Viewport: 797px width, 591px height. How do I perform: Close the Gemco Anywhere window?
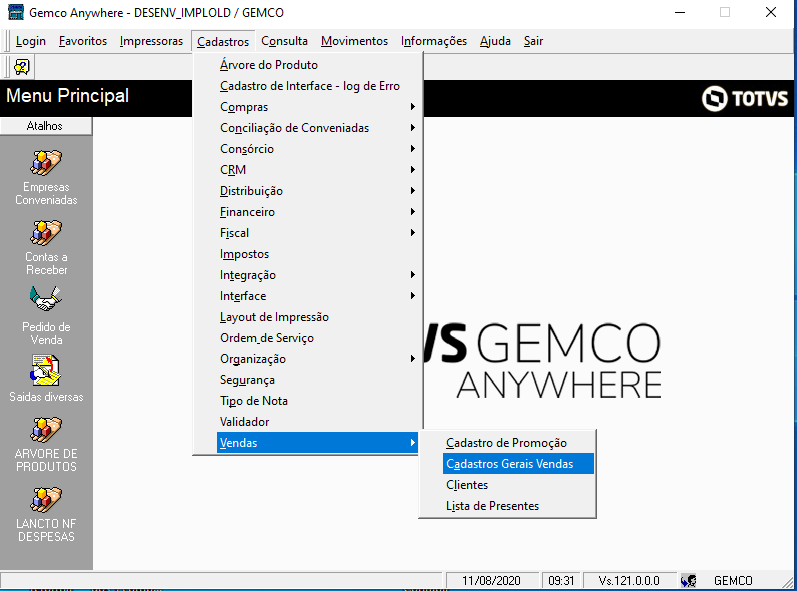click(771, 13)
